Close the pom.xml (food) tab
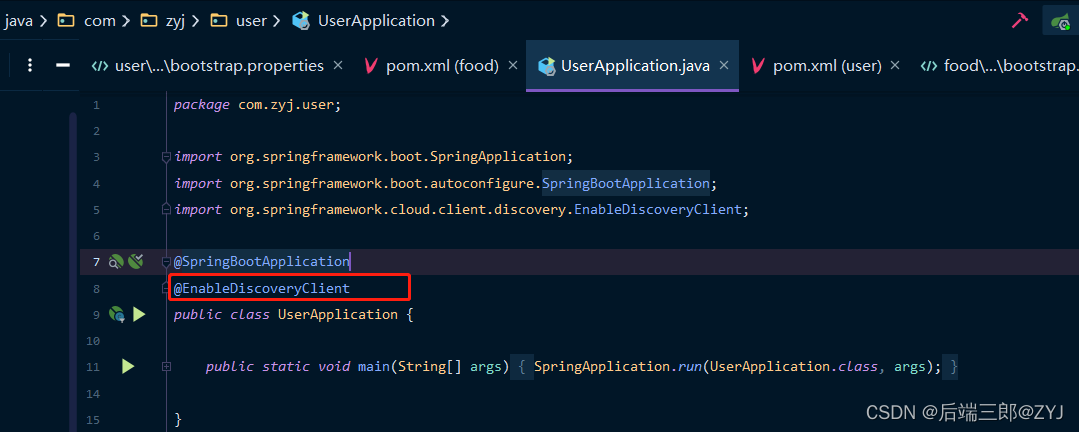The width and height of the screenshot is (1079, 432). click(512, 66)
